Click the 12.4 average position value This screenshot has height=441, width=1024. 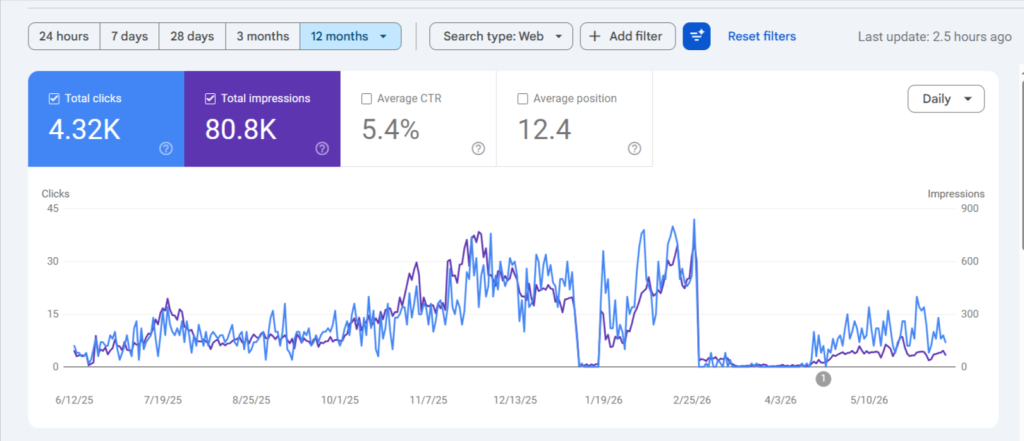click(545, 130)
